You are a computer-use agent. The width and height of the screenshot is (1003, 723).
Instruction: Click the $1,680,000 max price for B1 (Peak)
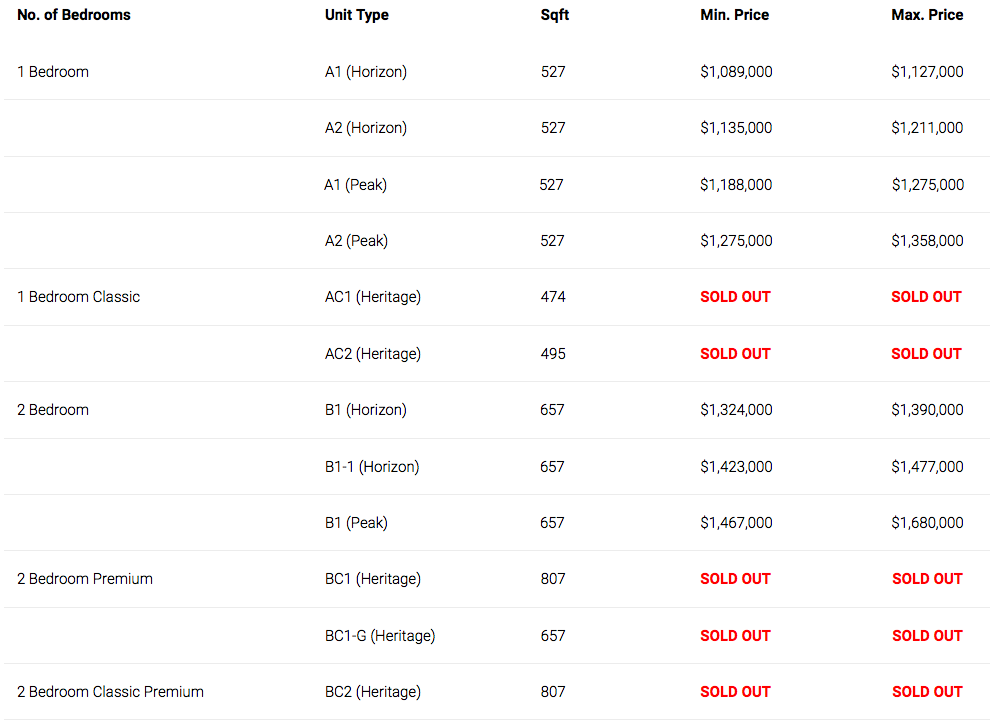point(927,523)
